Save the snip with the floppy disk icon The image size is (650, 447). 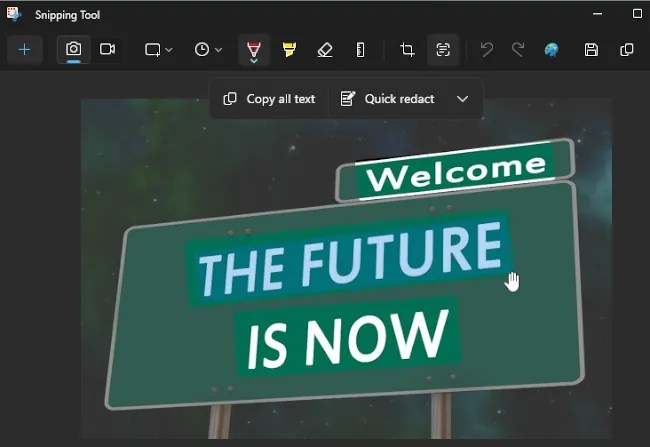(591, 50)
